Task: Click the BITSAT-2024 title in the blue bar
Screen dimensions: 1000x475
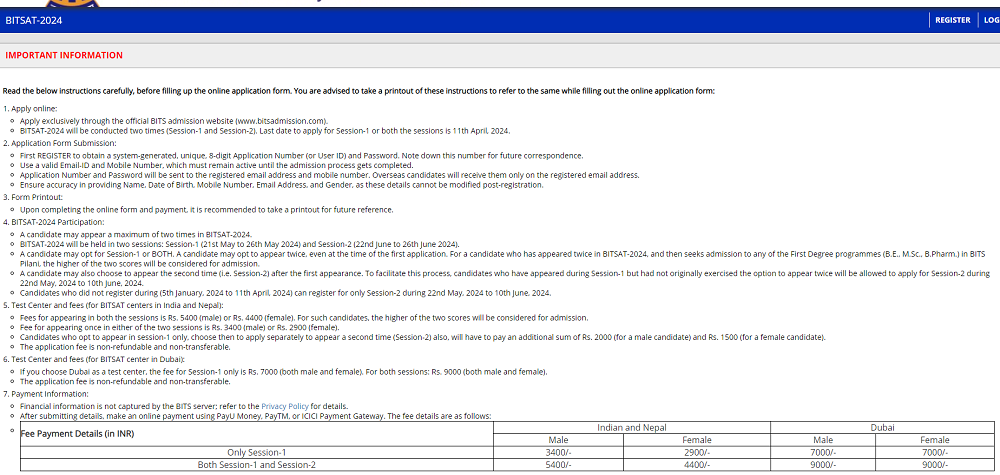Action: coord(34,20)
